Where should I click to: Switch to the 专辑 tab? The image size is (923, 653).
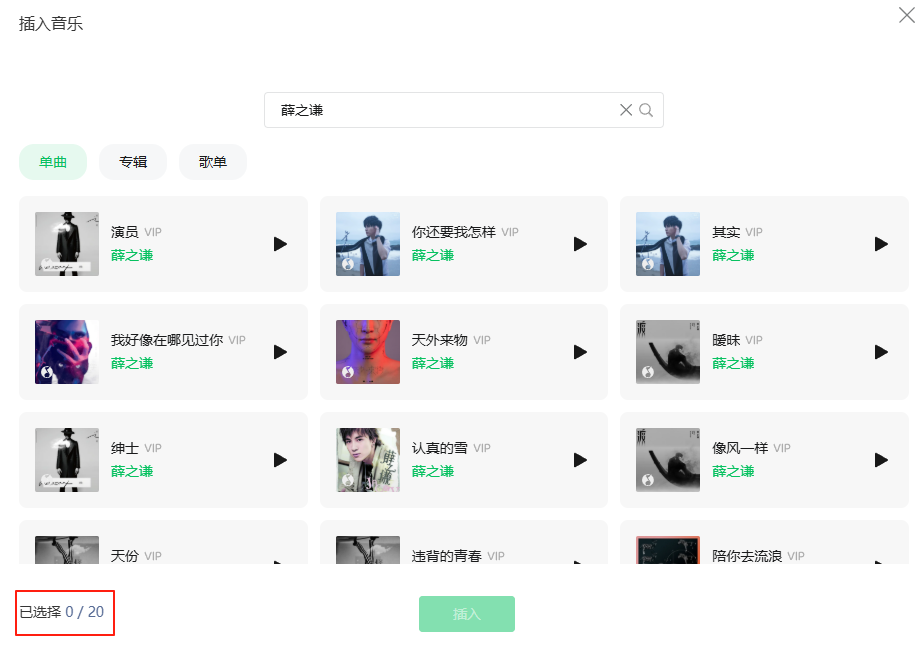tap(133, 162)
